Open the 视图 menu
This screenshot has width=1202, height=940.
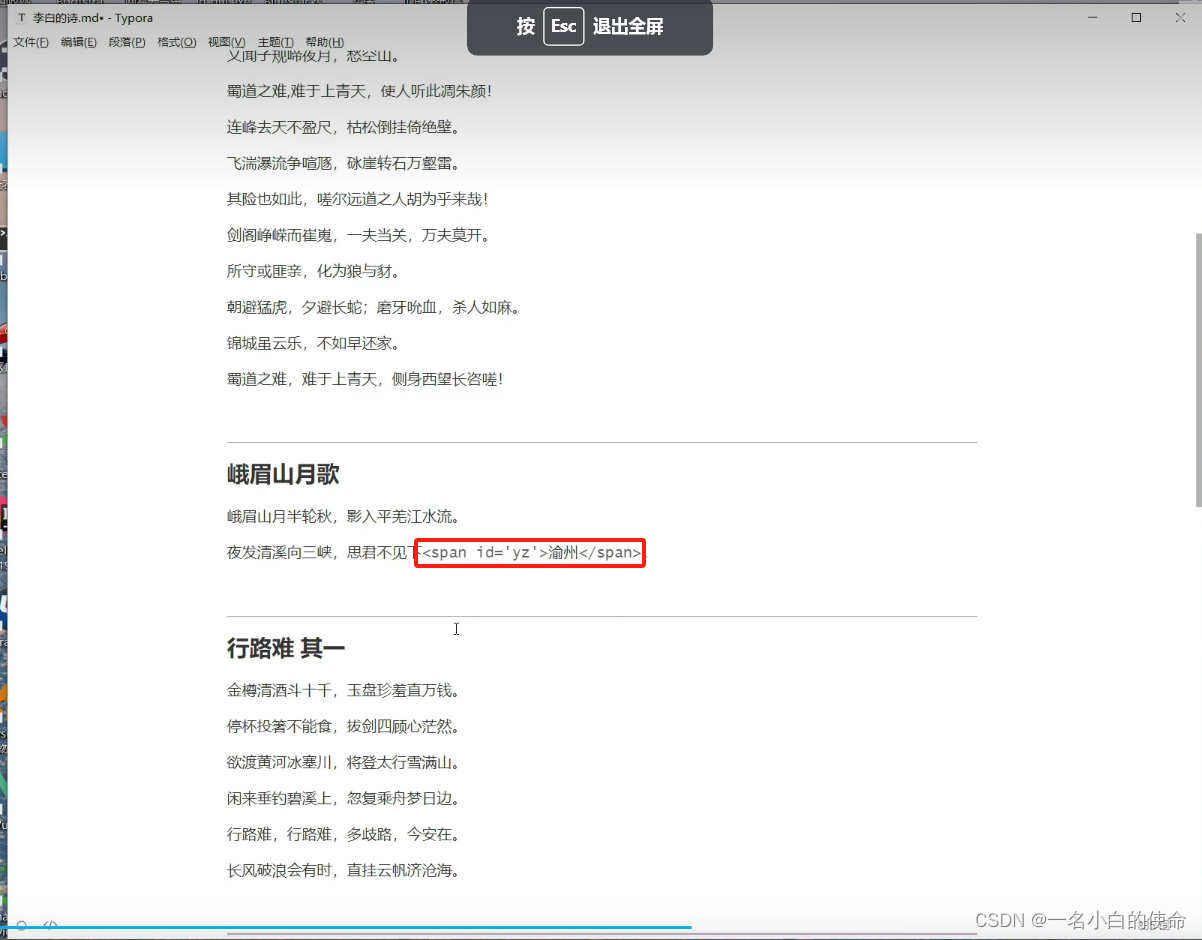pyautogui.click(x=225, y=42)
